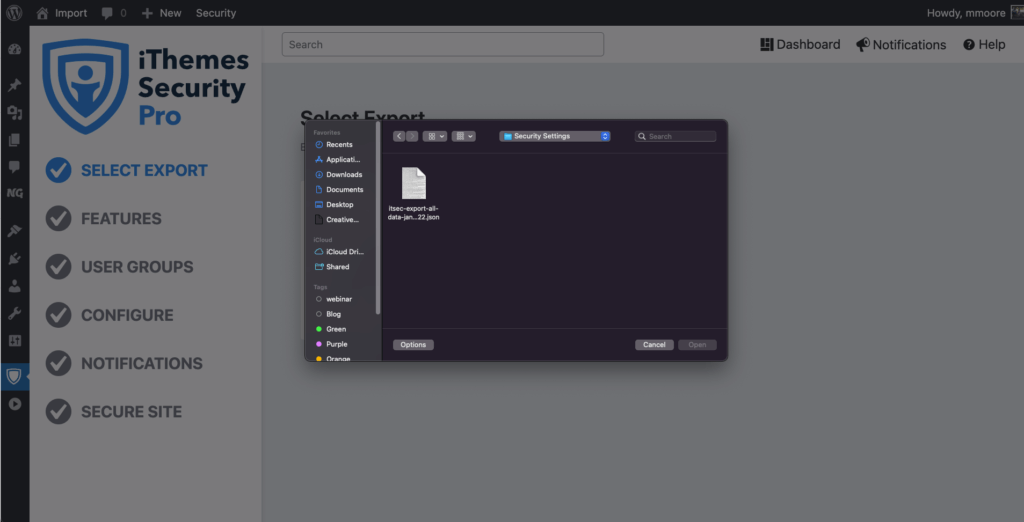Open Plugins plug icon in sidebar
1024x522 pixels.
[14, 259]
